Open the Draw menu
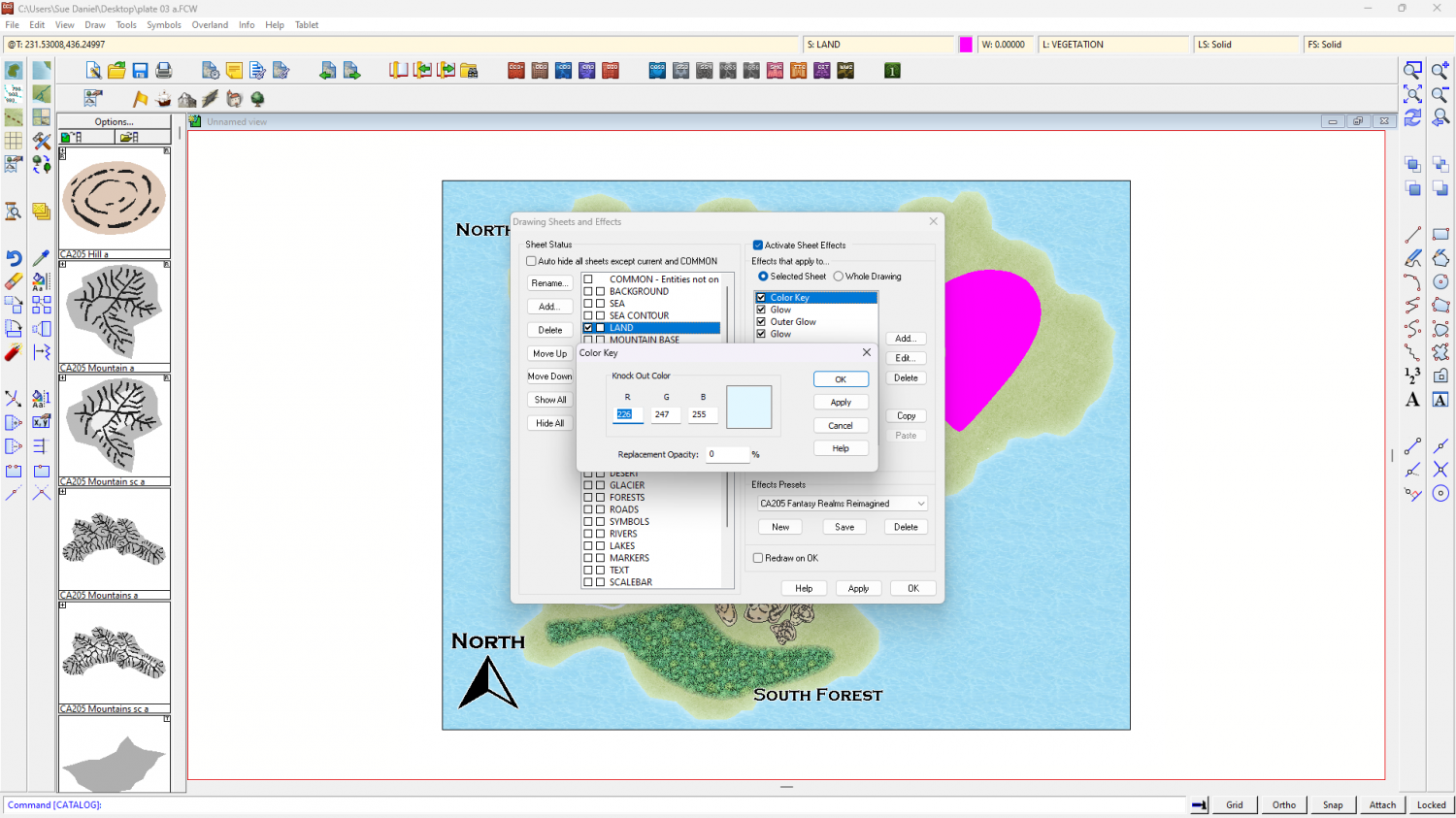 point(95,25)
